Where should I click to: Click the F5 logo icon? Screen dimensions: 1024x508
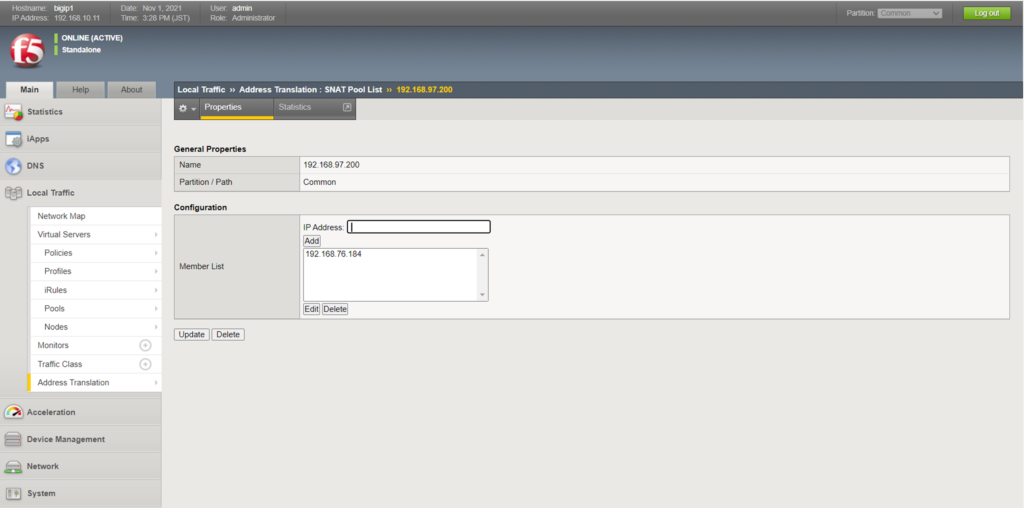click(x=27, y=50)
